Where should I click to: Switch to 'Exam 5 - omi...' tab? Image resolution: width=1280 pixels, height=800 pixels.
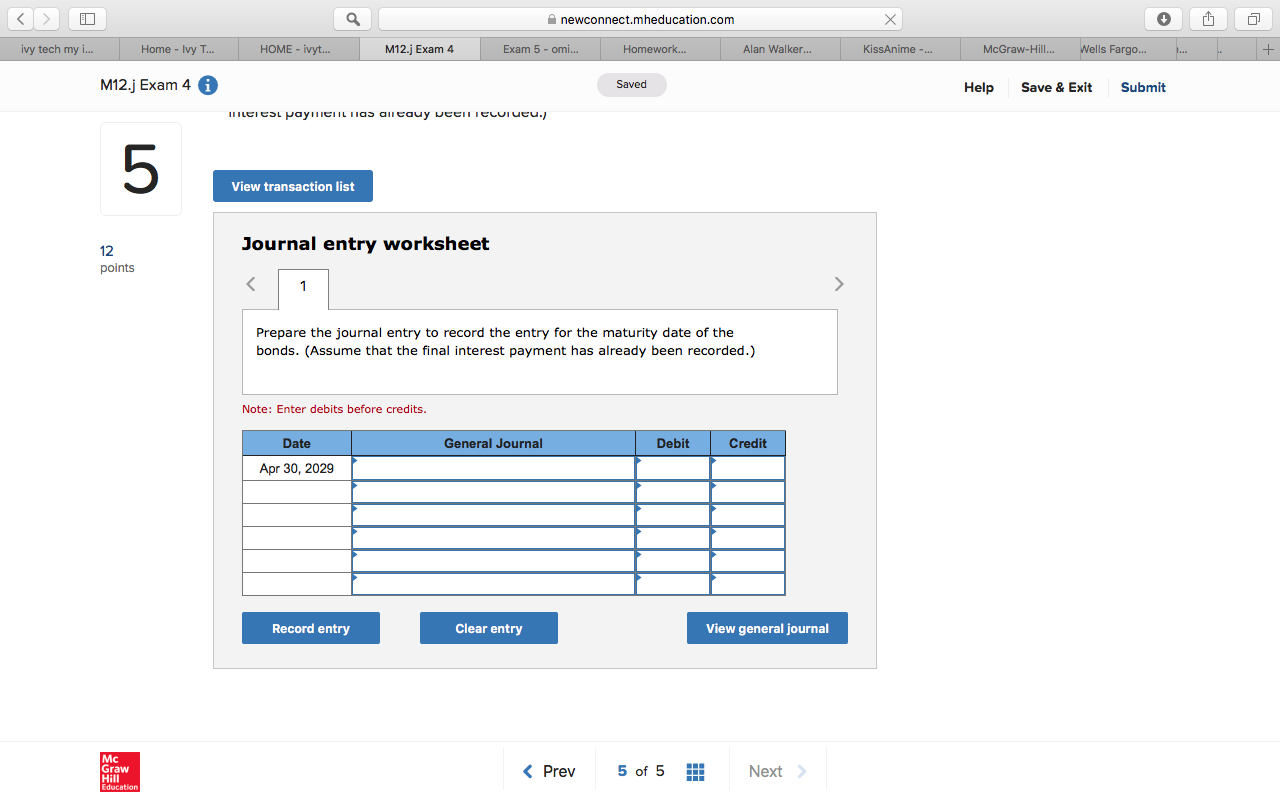click(x=540, y=49)
